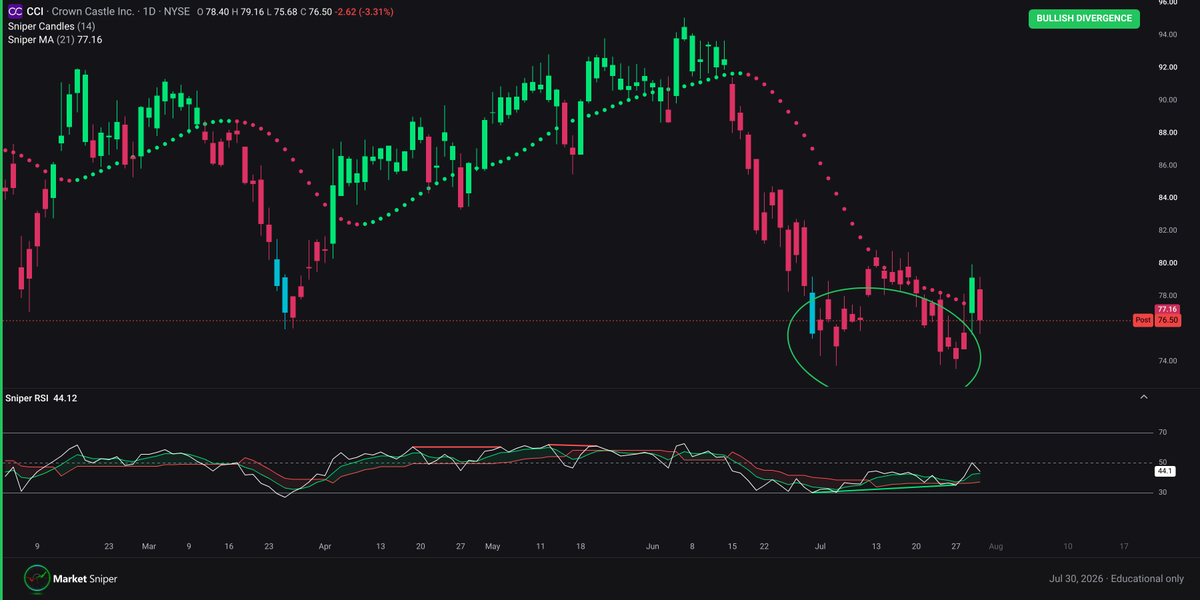The height and width of the screenshot is (600, 1200).
Task: Click the 76.50 post price tag
Action: (x=1167, y=320)
